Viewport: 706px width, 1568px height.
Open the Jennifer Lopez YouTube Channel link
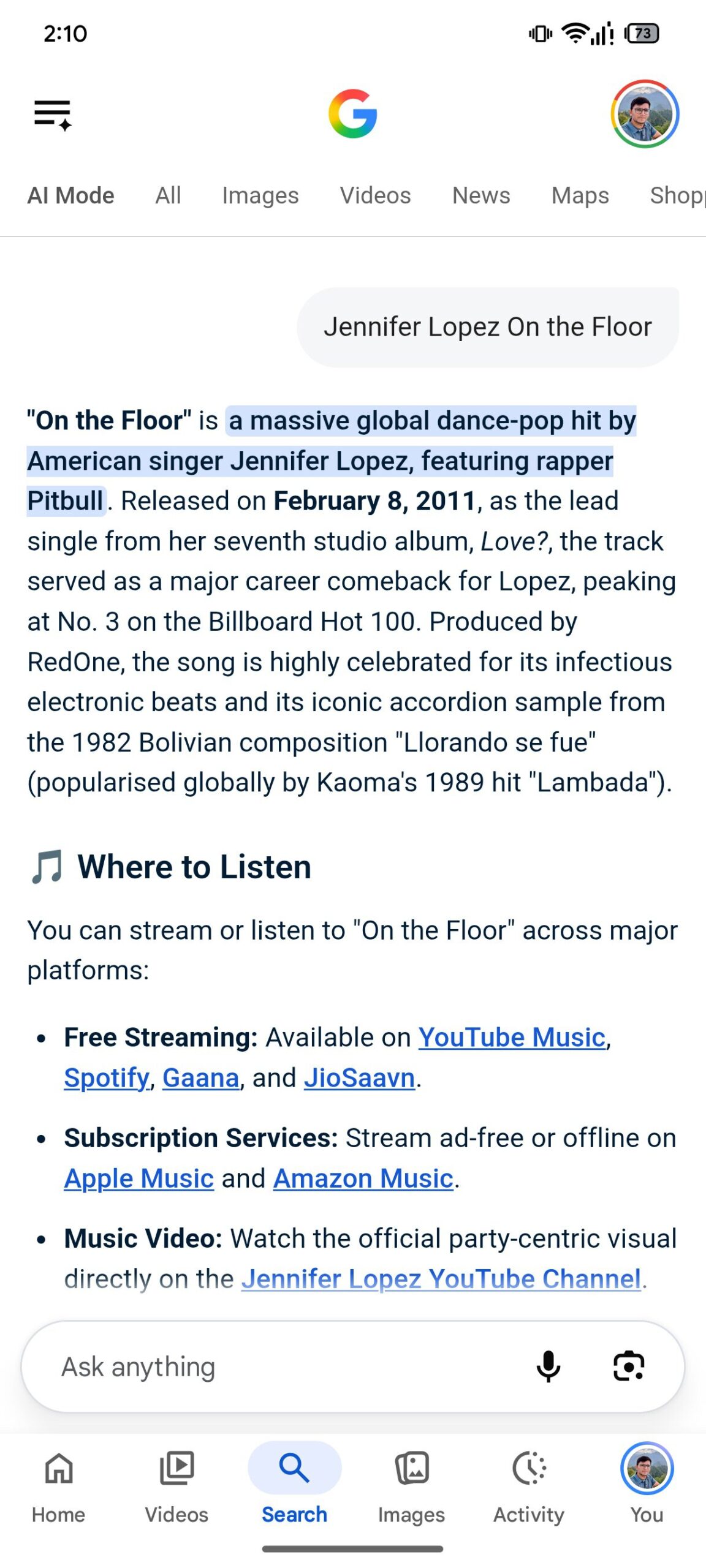coord(441,1279)
